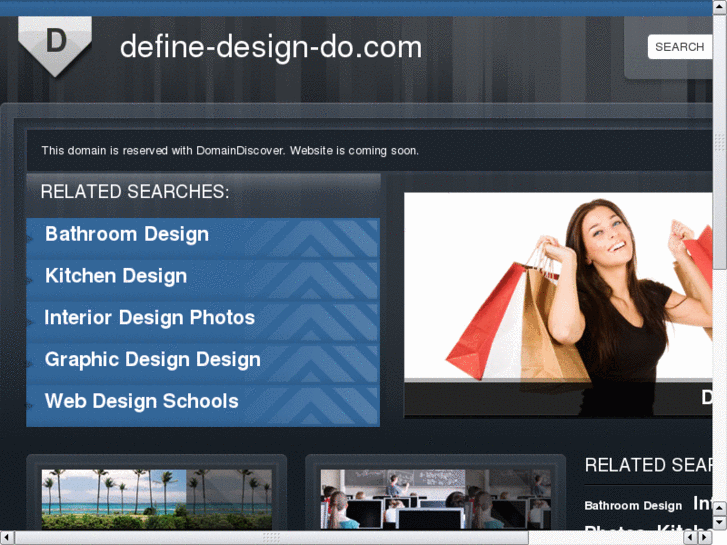Image resolution: width=727 pixels, height=545 pixels.
Task: Open the computer classroom thumbnail
Action: click(436, 500)
